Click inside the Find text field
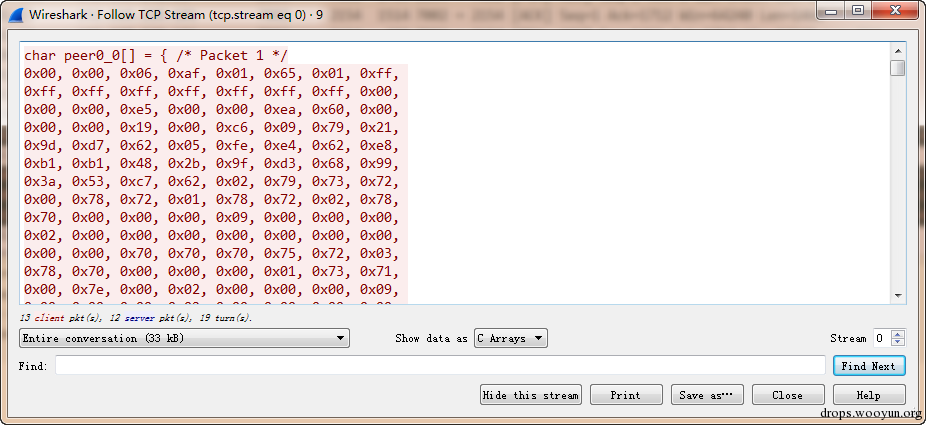This screenshot has height=425, width=926. click(x=440, y=366)
